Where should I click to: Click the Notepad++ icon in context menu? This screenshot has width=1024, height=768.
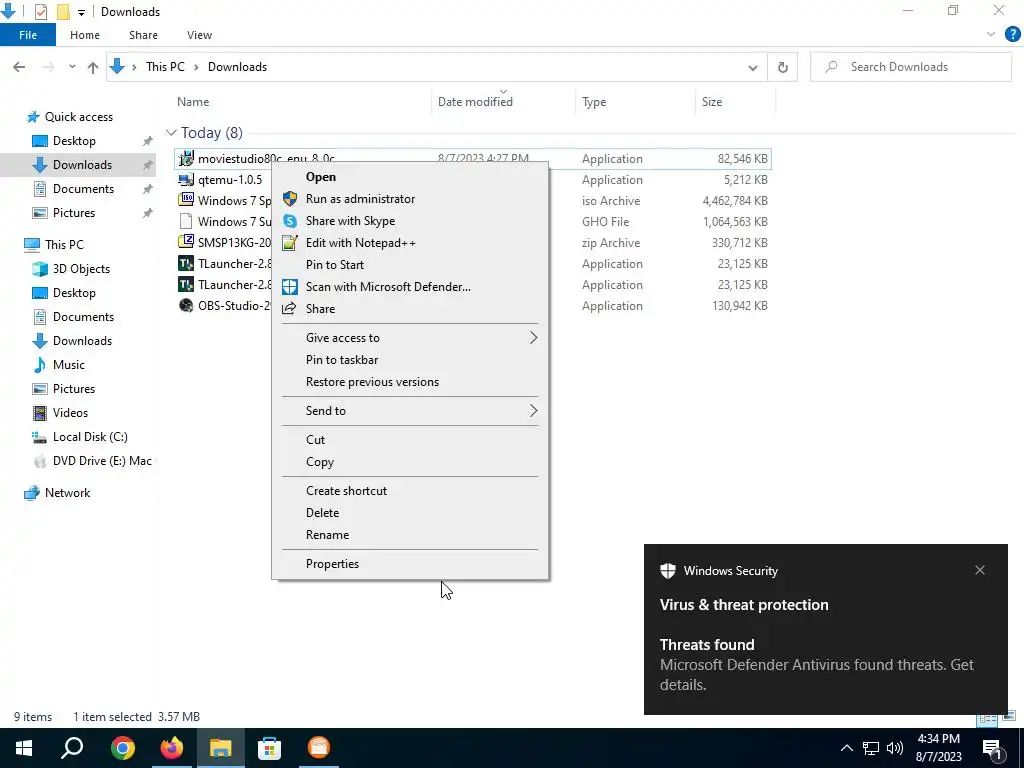[x=289, y=243]
